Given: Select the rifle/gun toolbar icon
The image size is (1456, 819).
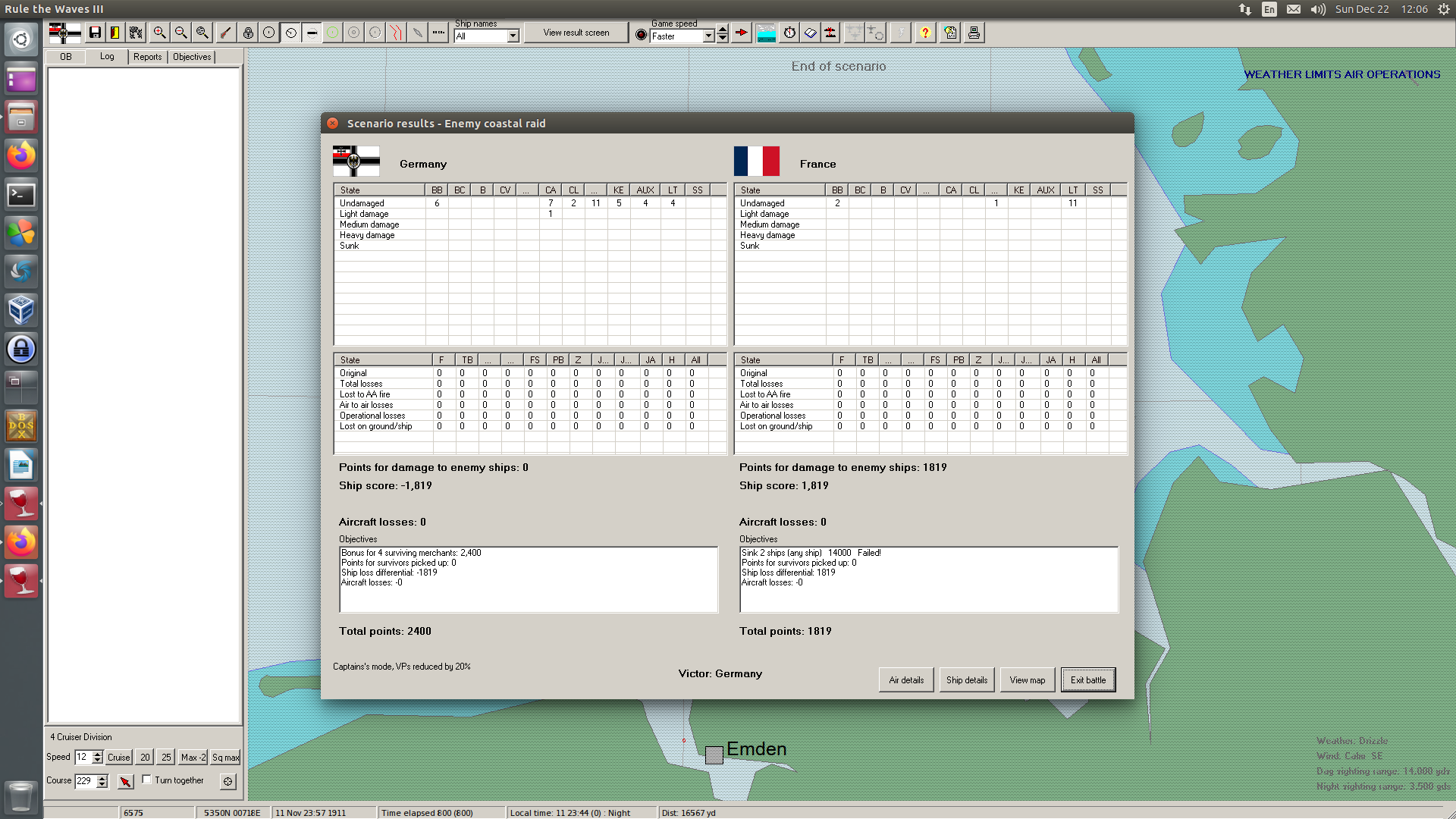Looking at the screenshot, I should (225, 33).
